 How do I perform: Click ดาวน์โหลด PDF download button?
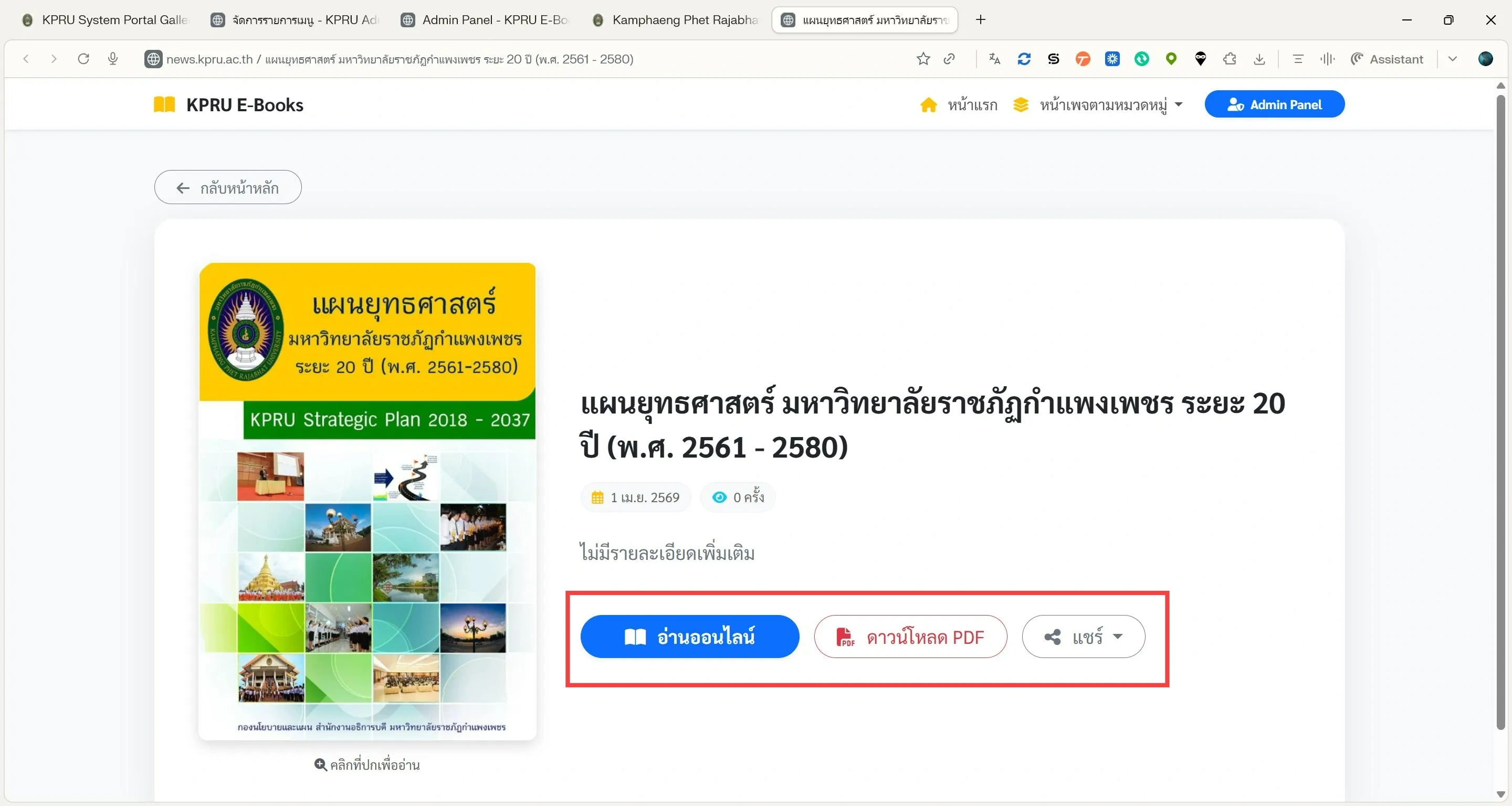(910, 637)
